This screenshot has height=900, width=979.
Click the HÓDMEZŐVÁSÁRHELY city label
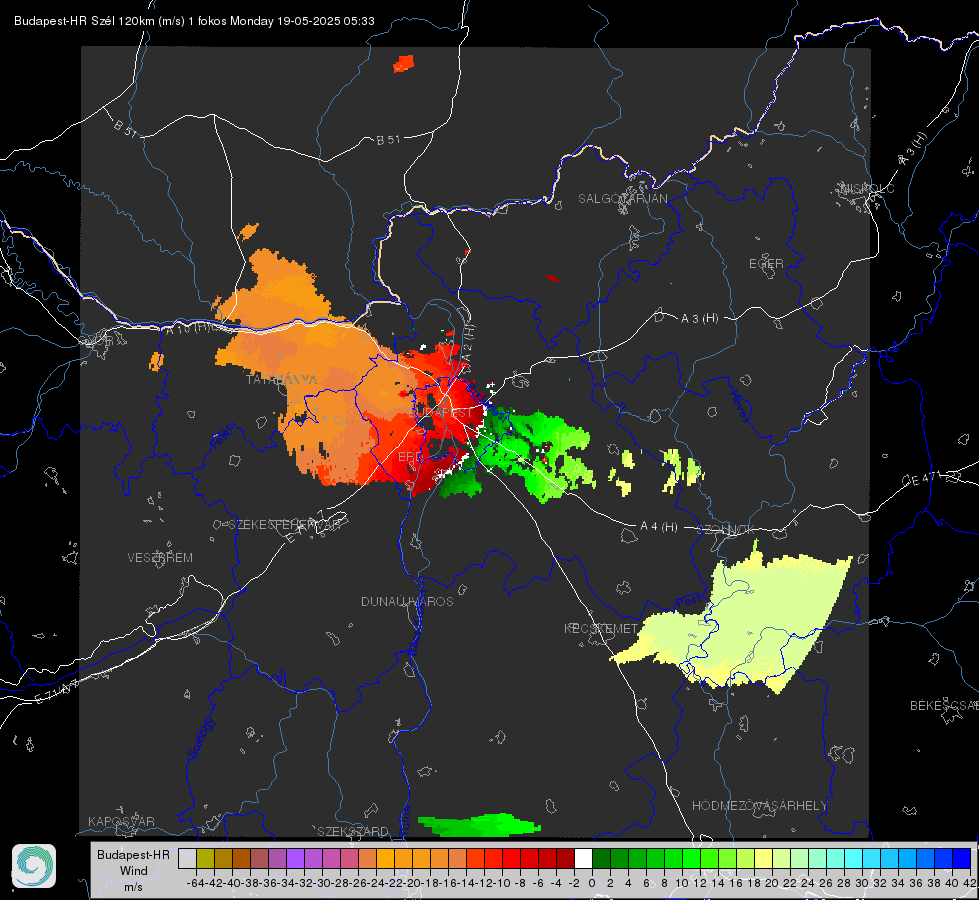pos(759,806)
